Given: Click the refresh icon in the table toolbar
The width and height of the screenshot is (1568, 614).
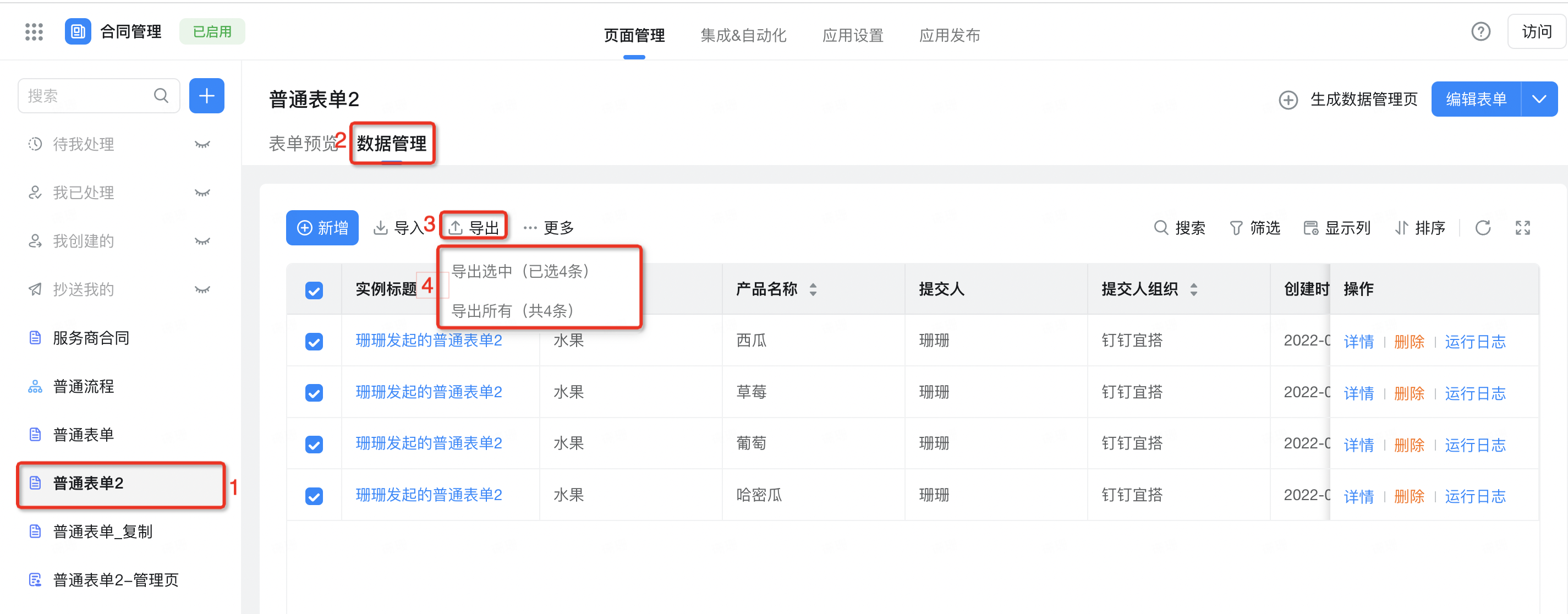Looking at the screenshot, I should point(1483,228).
